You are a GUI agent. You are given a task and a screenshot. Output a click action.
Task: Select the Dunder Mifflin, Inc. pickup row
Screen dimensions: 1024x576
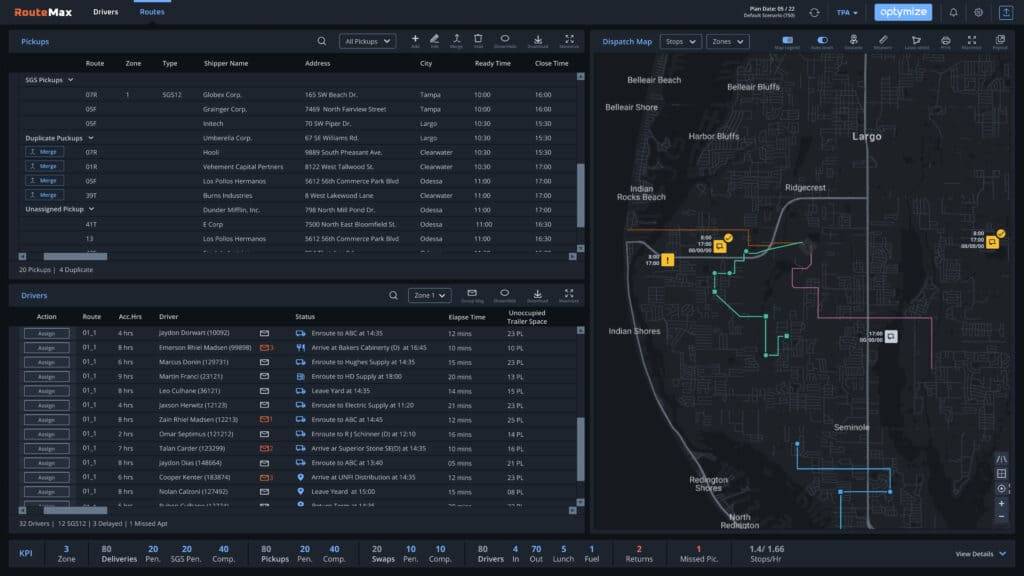(x=297, y=210)
